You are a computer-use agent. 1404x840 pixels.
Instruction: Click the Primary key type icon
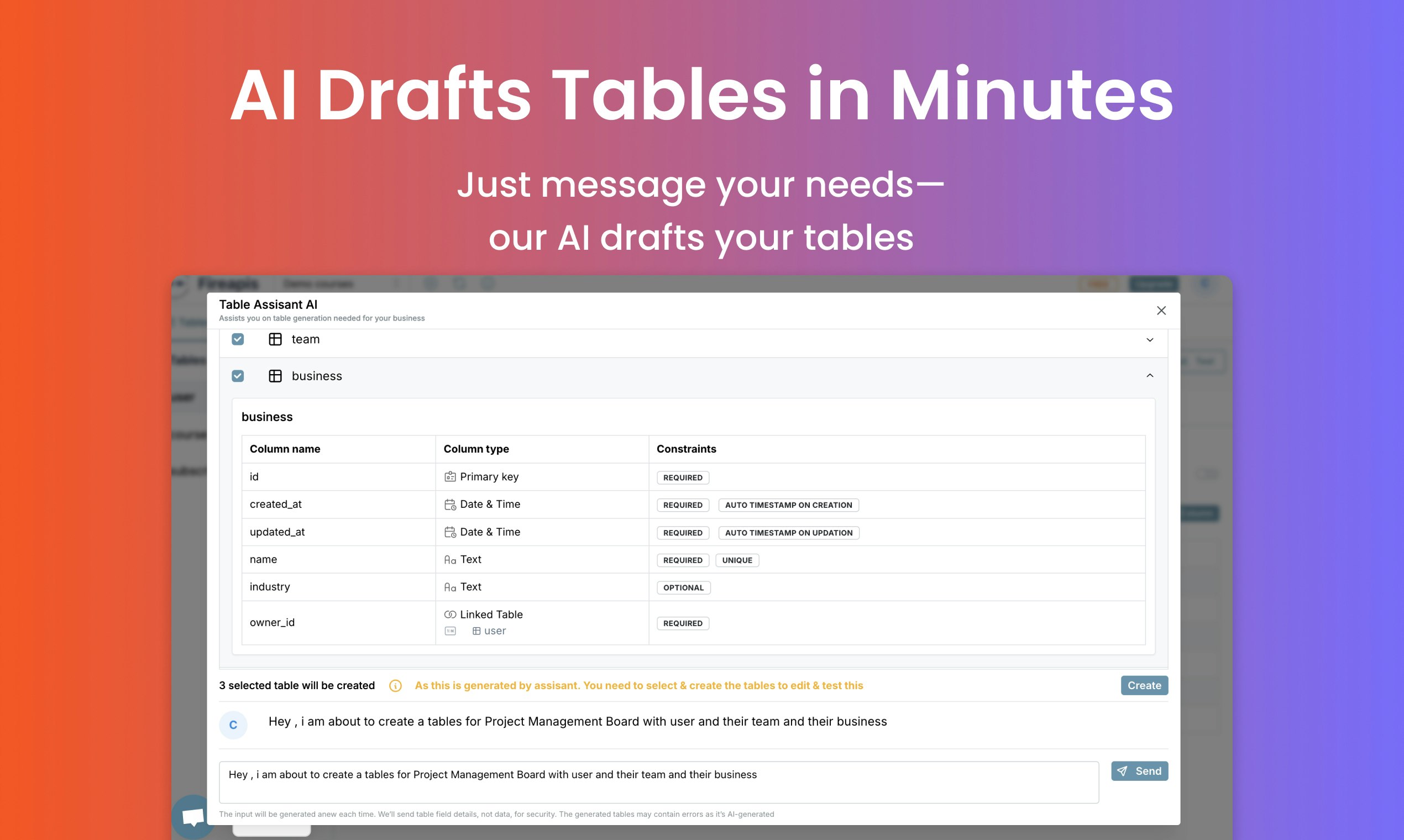(x=450, y=476)
